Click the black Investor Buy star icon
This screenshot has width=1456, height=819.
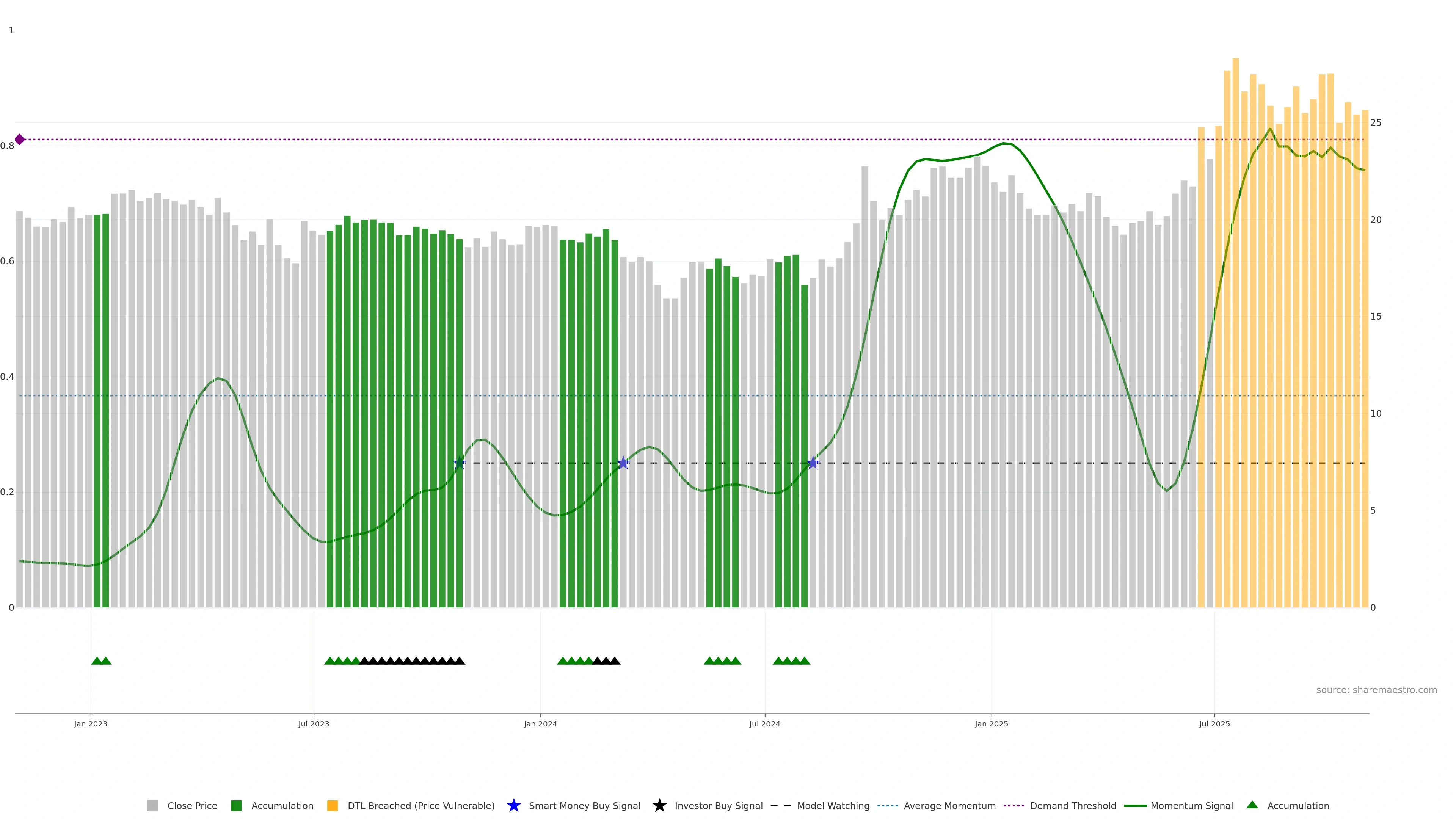[x=659, y=805]
